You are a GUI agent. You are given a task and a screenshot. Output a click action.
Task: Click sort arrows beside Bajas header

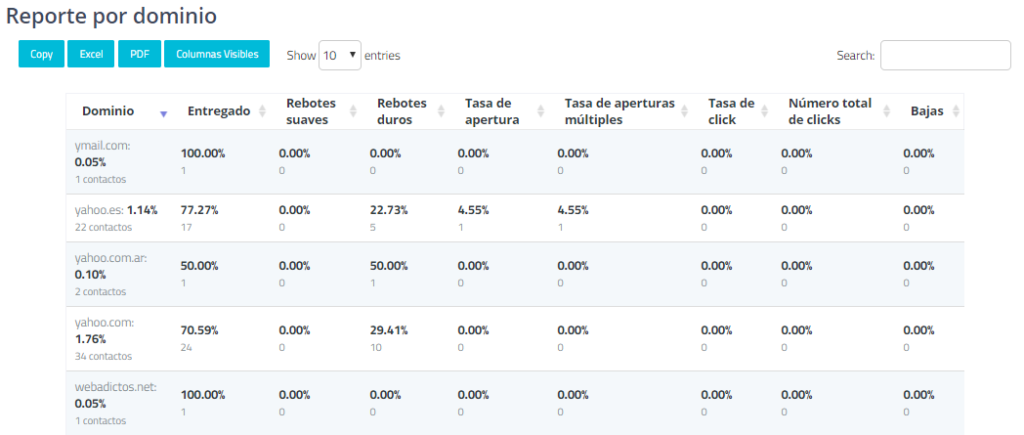click(x=955, y=111)
